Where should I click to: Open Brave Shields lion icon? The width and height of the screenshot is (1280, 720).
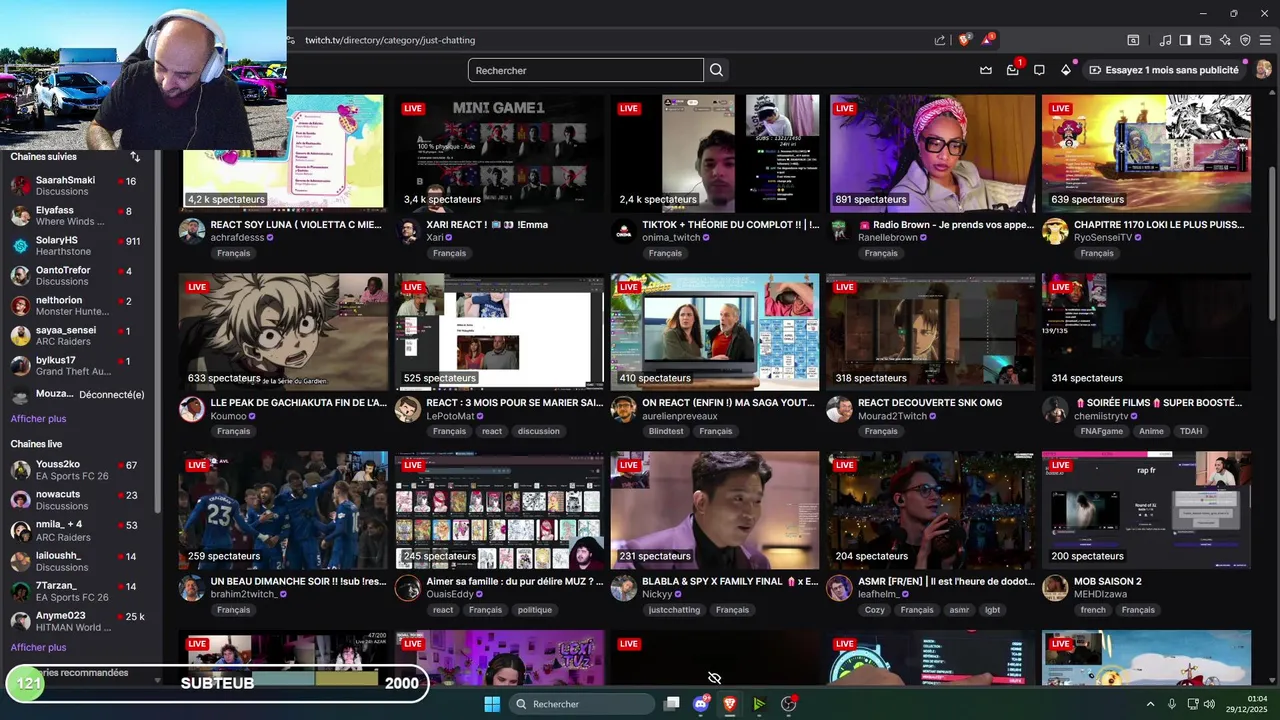click(965, 40)
